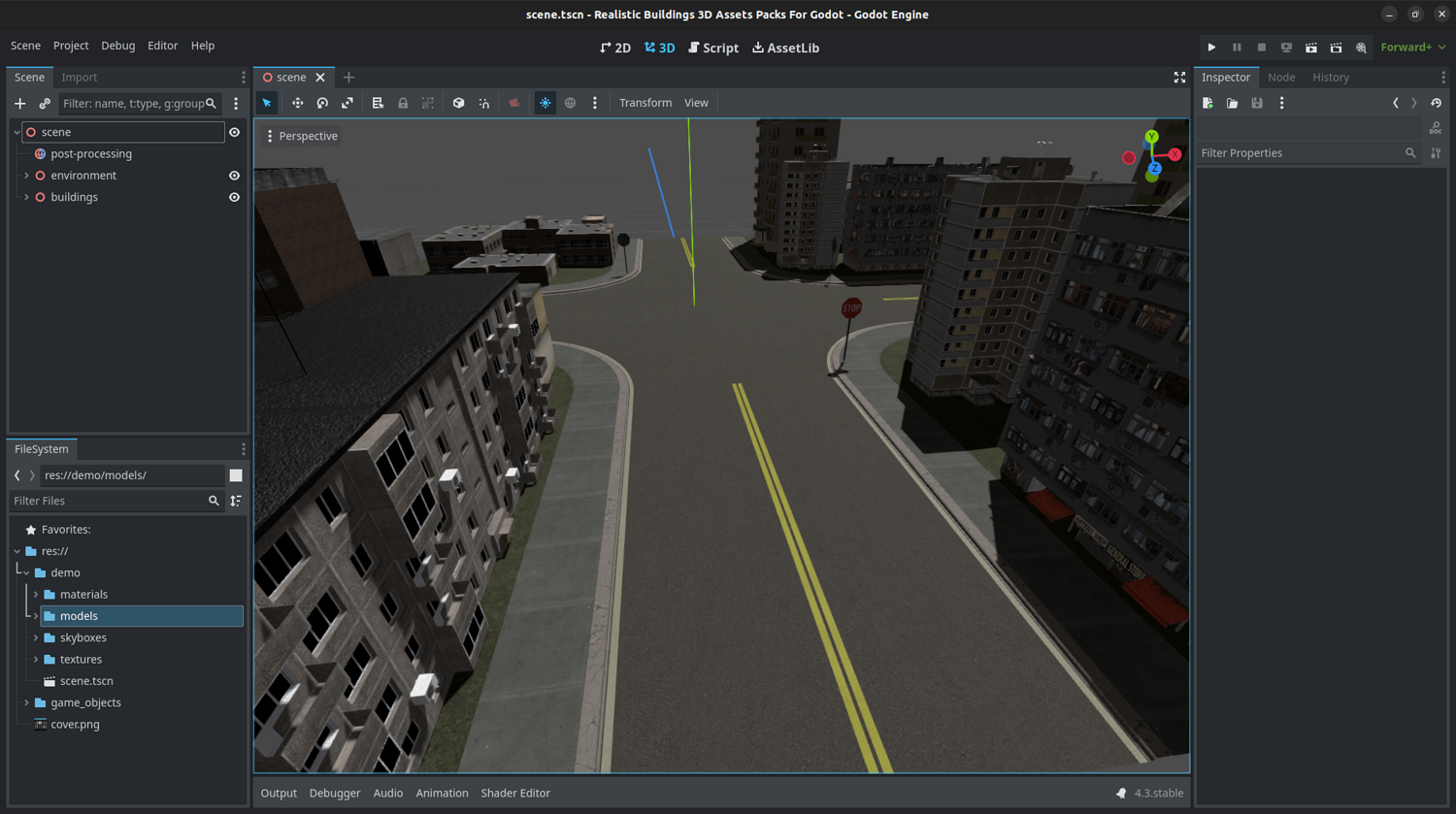Toggle preview sunlight in viewport

(546, 103)
